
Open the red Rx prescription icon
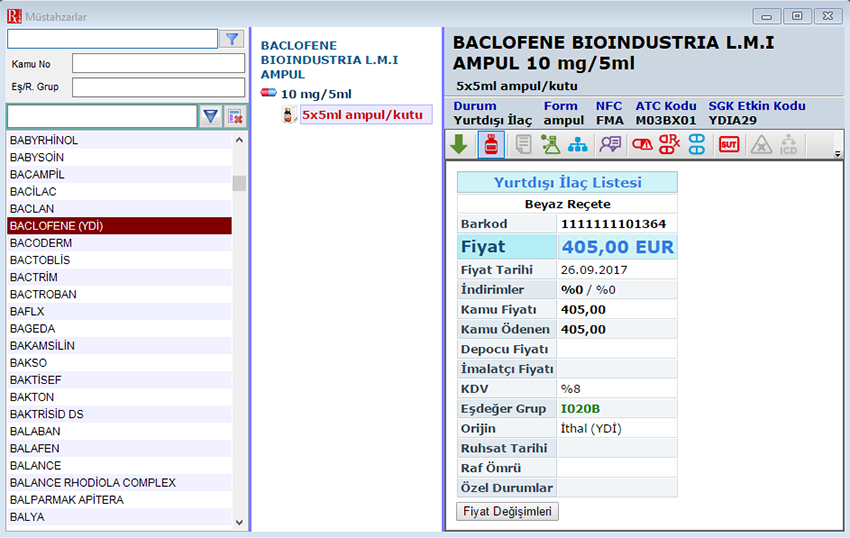click(x=669, y=145)
